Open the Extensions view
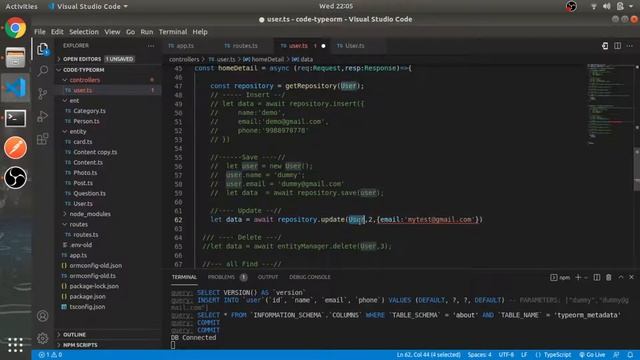 coord(42,139)
